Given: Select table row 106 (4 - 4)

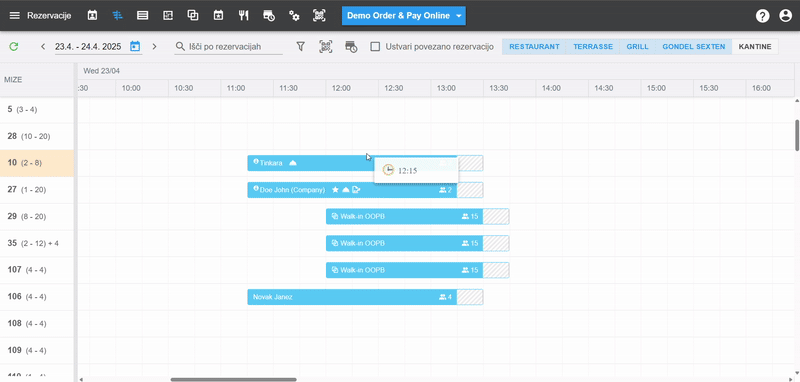Looking at the screenshot, I should point(37,297).
